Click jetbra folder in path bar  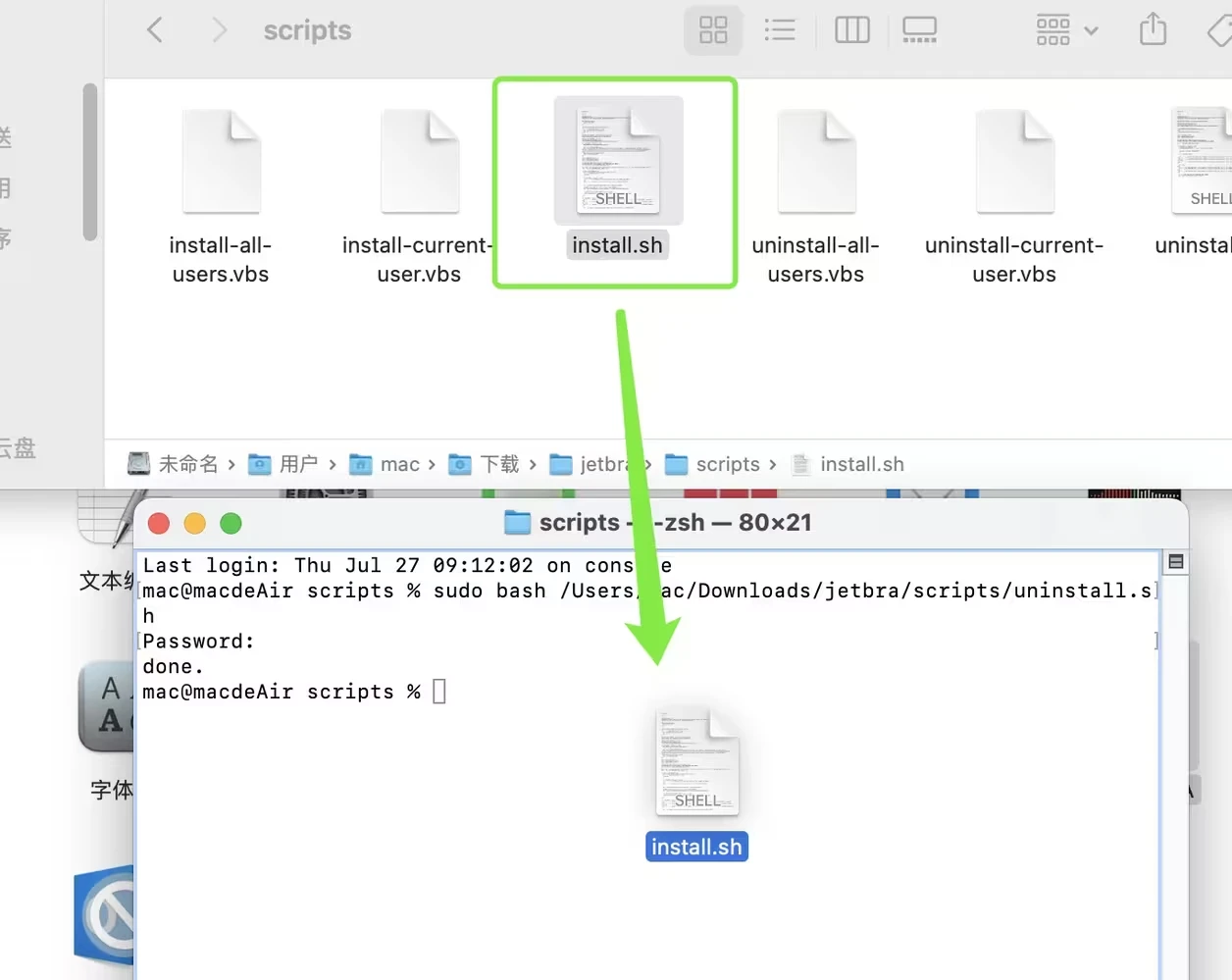tap(590, 464)
